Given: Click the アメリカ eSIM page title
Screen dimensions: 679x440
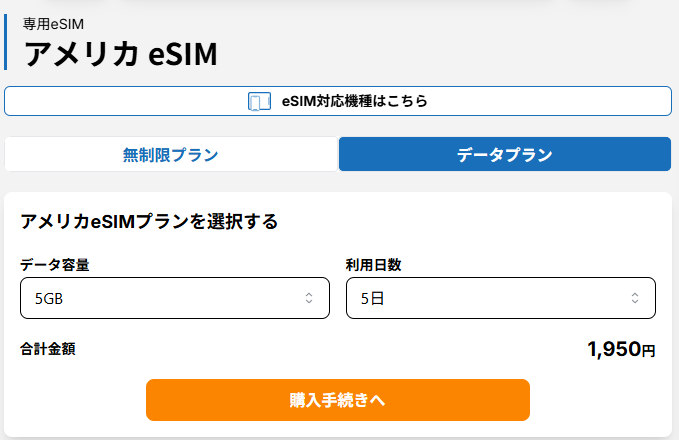Looking at the screenshot, I should (120, 53).
